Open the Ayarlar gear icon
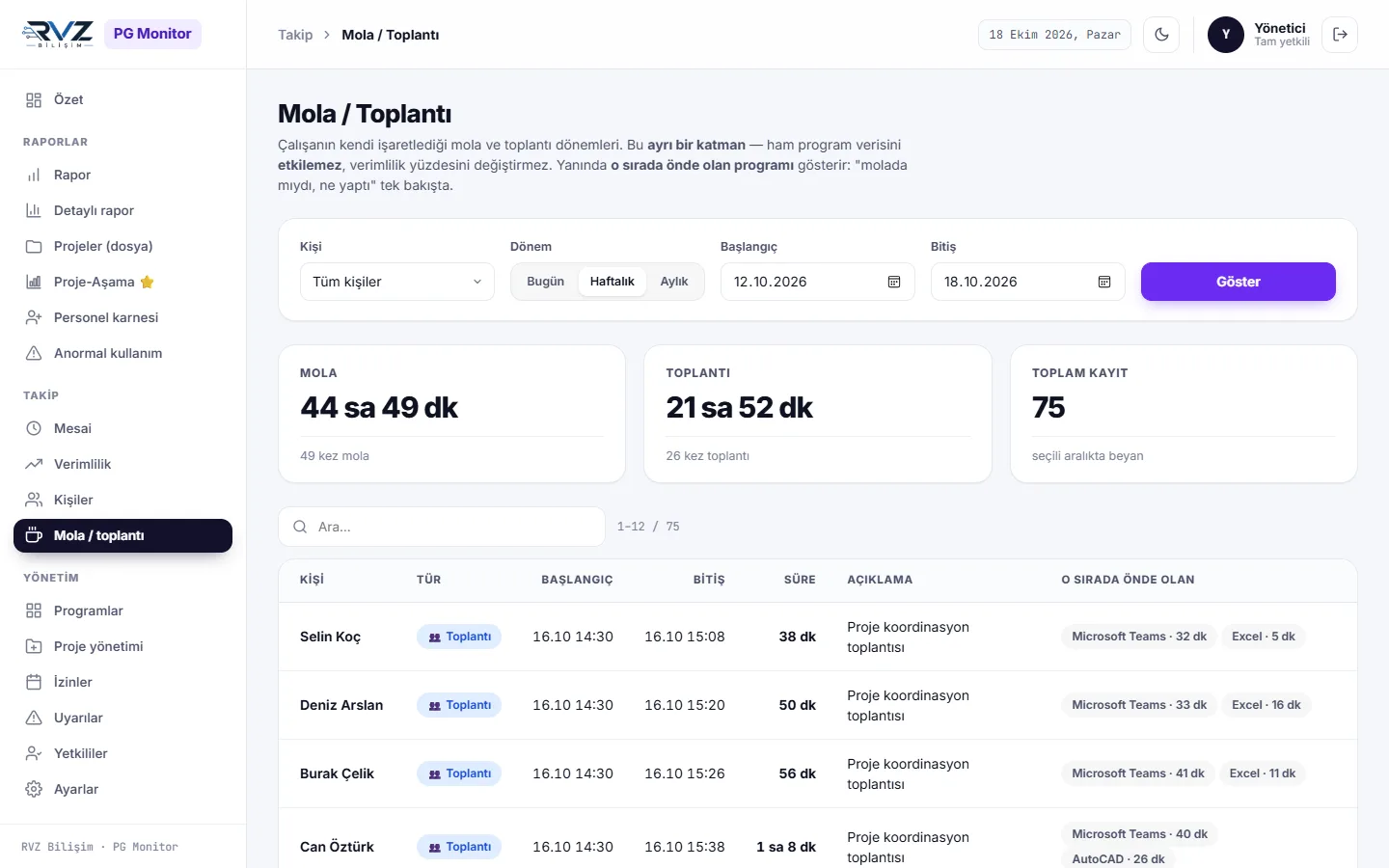This screenshot has height=868, width=1389. [x=34, y=789]
